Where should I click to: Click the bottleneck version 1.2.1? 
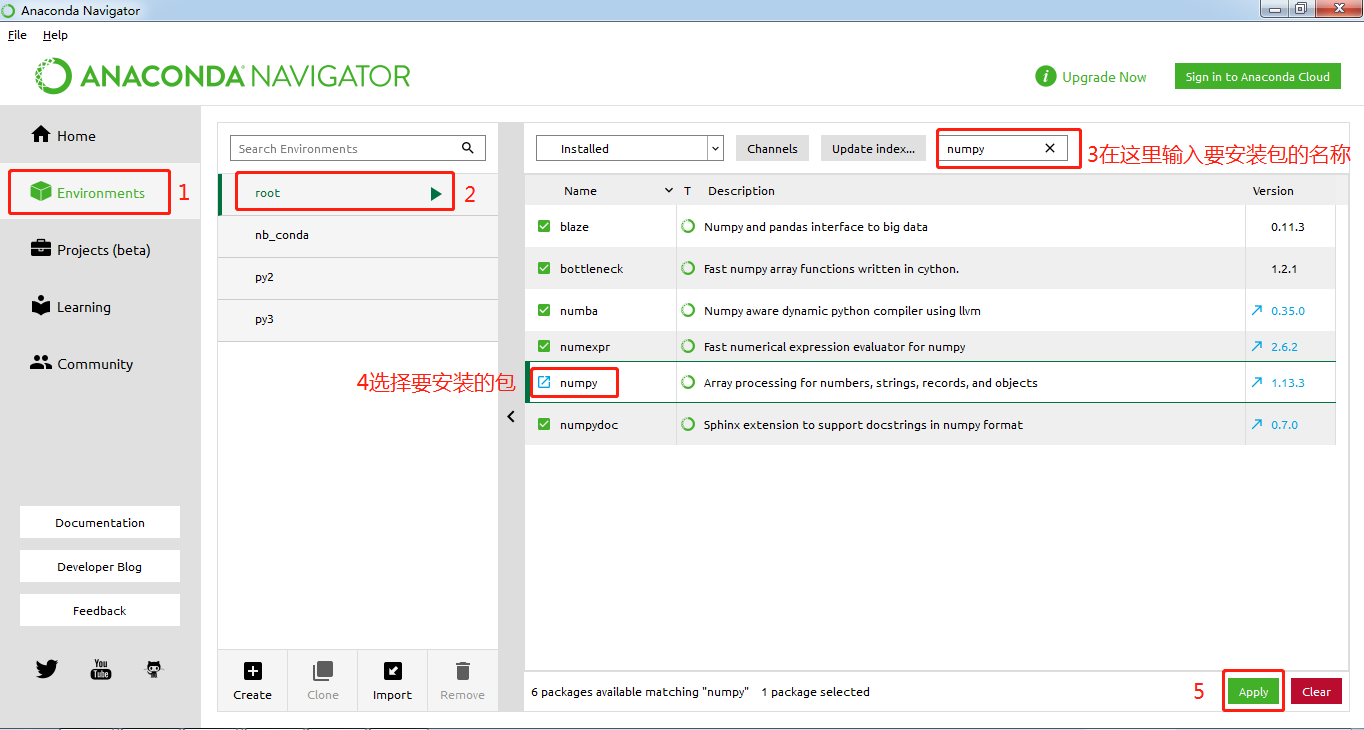coord(1284,269)
